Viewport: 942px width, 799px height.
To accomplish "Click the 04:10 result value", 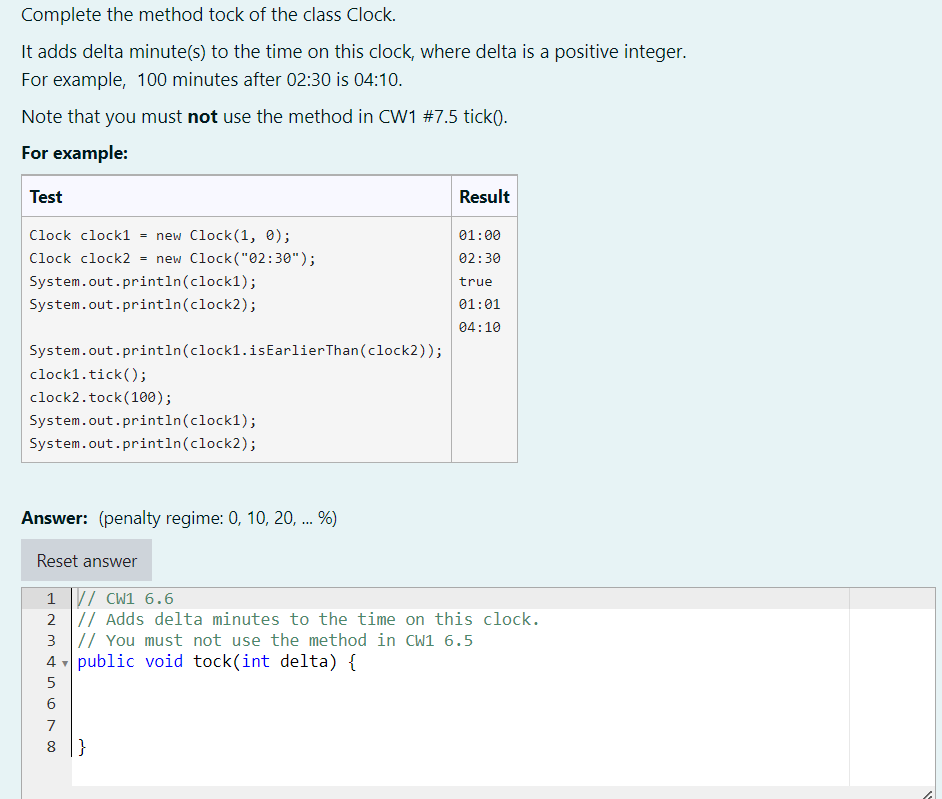I will tap(480, 327).
